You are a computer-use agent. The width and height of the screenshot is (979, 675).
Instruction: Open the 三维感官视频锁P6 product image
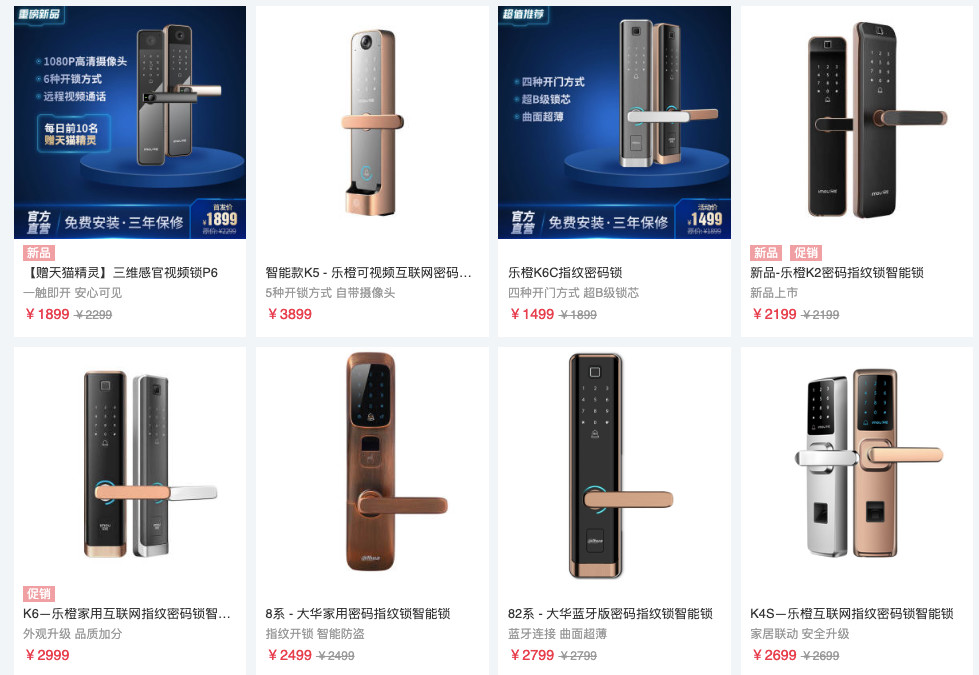tap(130, 122)
